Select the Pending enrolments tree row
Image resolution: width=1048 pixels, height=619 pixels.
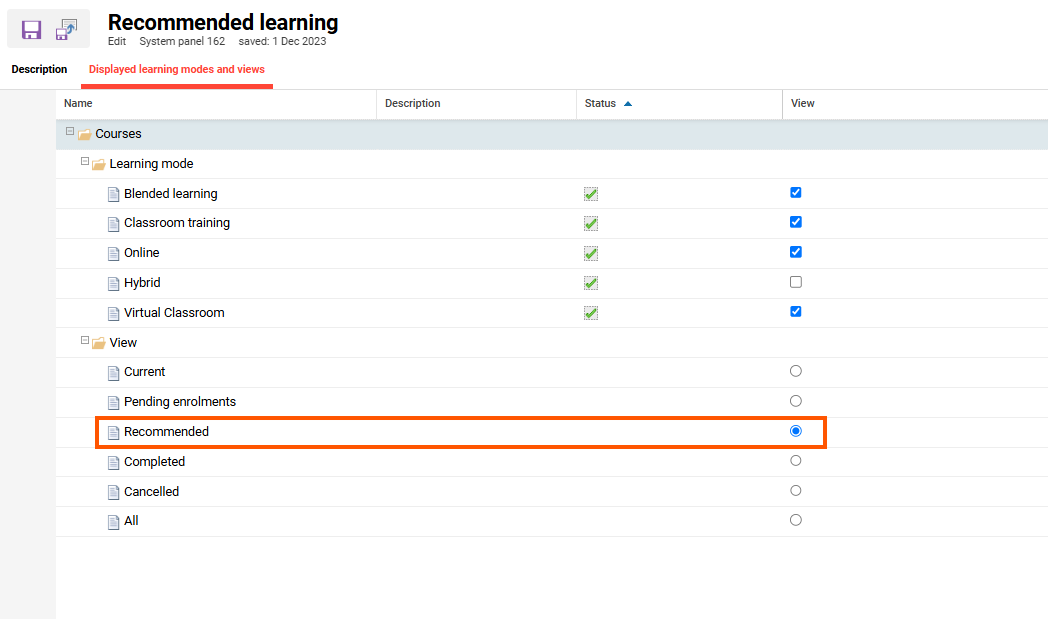180,402
